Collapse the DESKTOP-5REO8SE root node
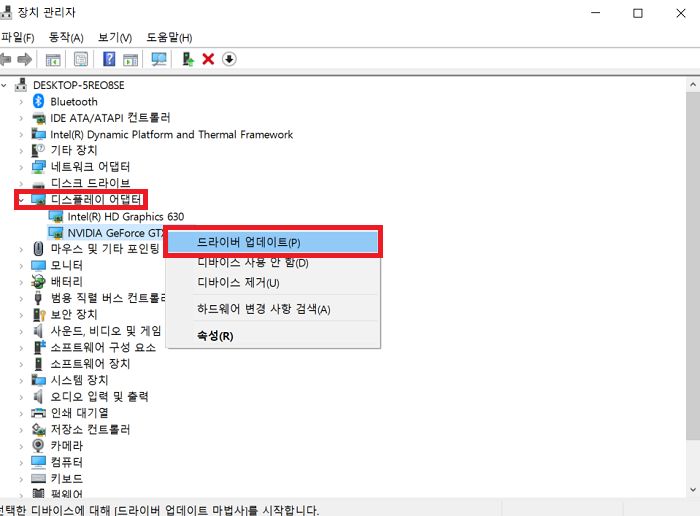Viewport: 700px width, 516px height. [x=4, y=85]
